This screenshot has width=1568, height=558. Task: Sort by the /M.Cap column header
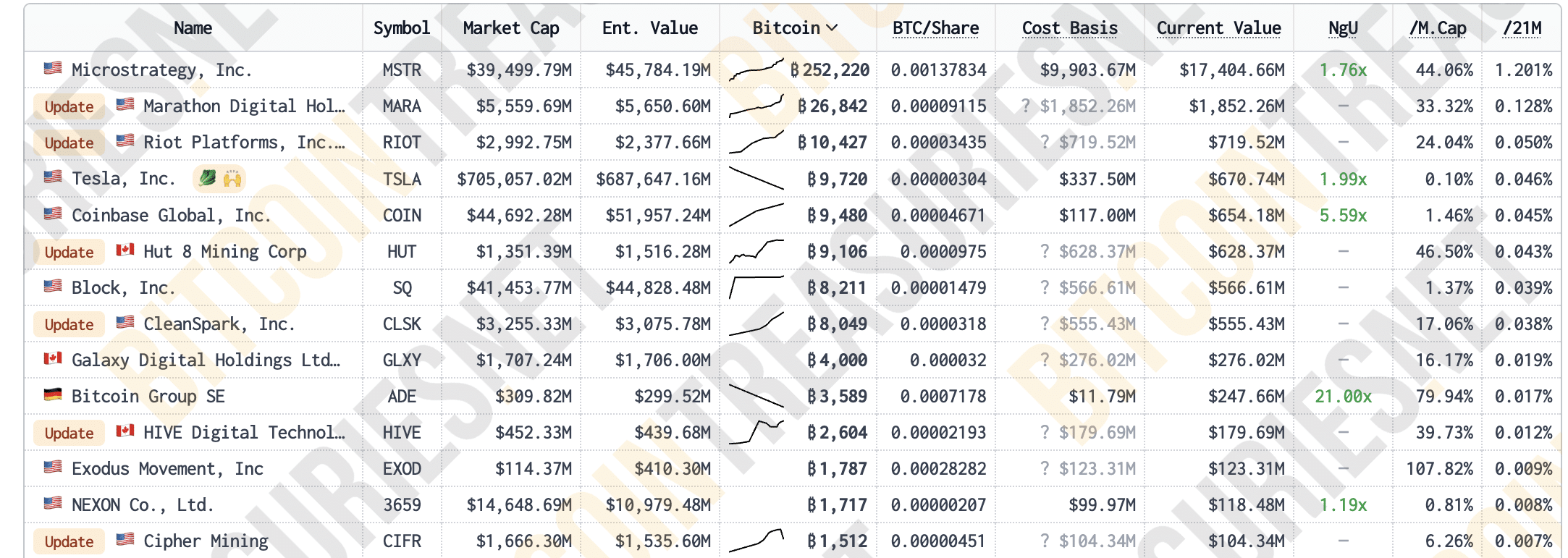(x=1438, y=28)
